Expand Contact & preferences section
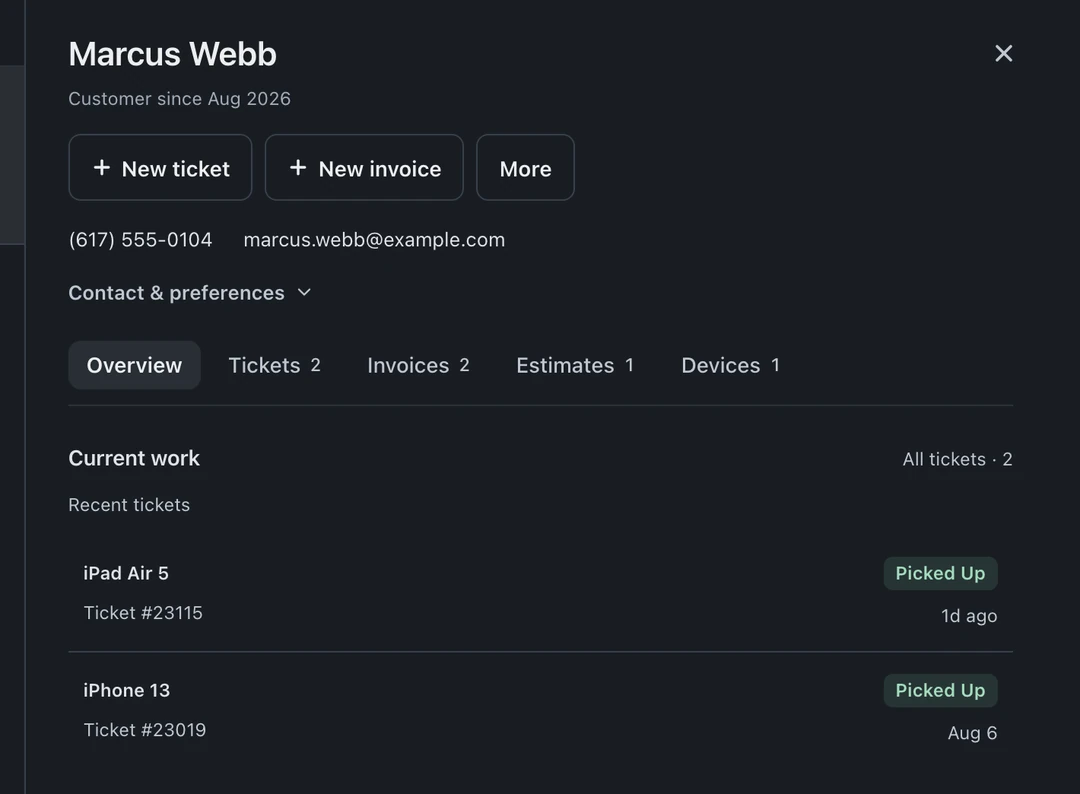 coord(190,293)
